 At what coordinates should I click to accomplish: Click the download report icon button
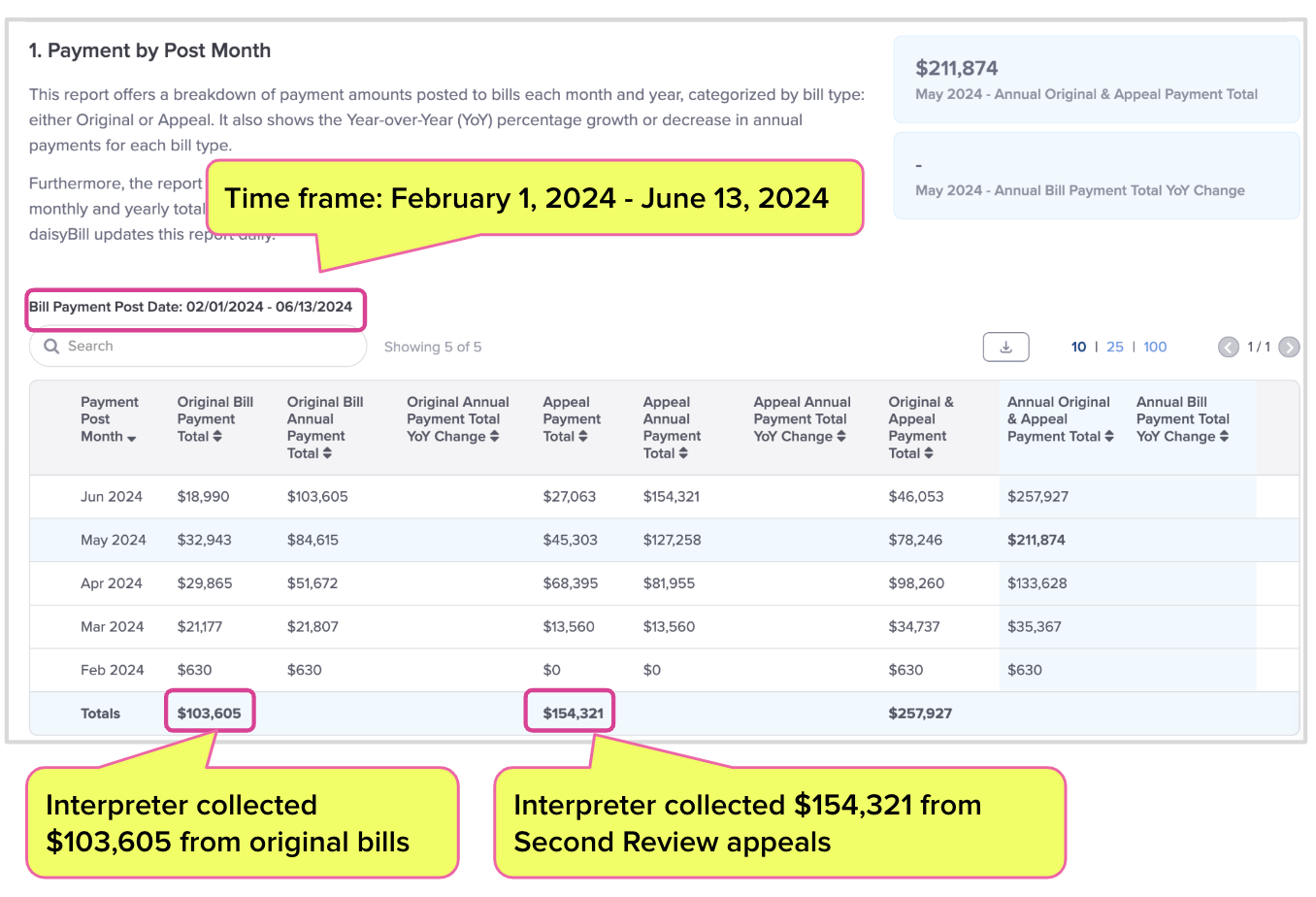(x=1005, y=347)
